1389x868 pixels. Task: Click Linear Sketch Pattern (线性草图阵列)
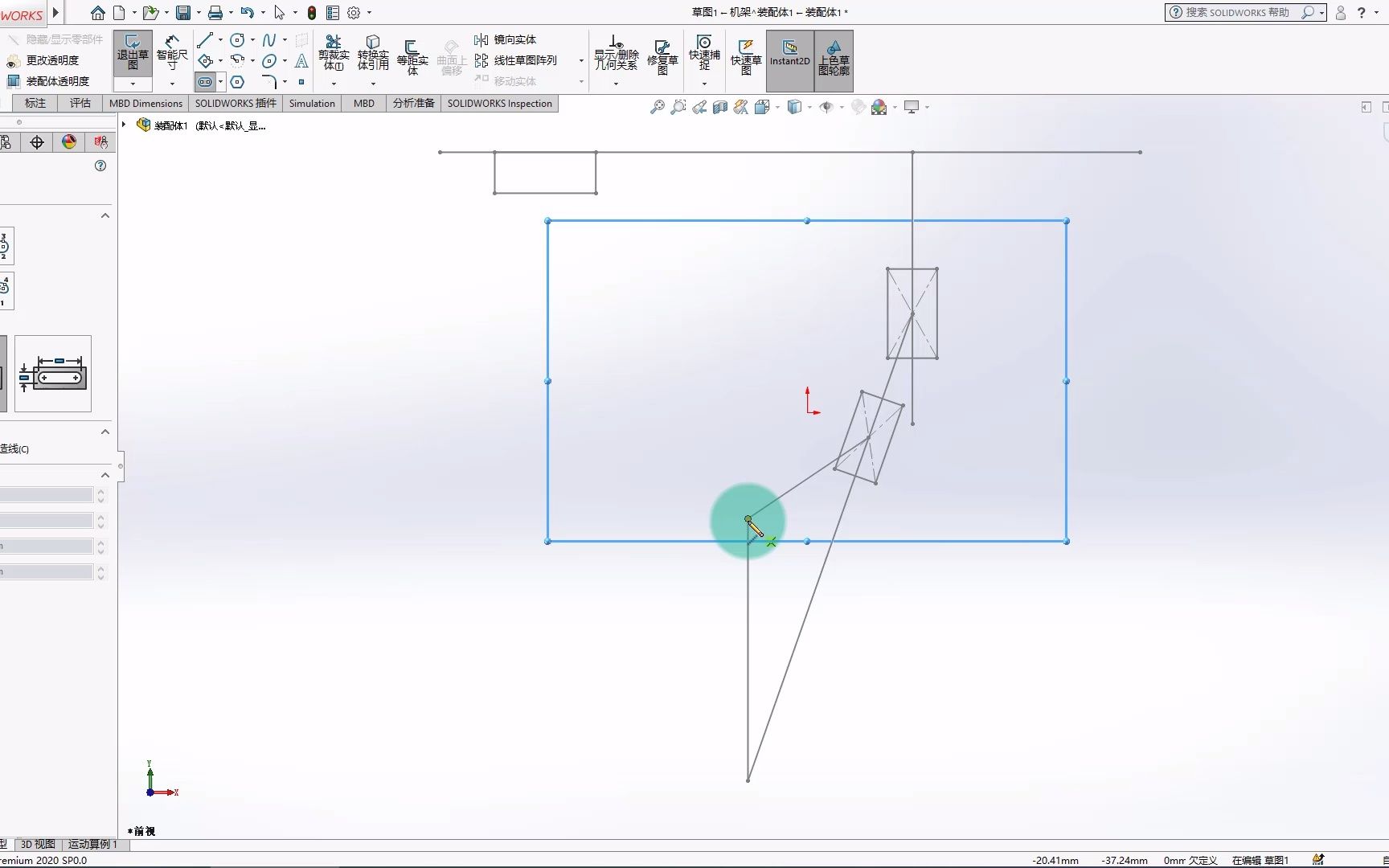pyautogui.click(x=516, y=60)
